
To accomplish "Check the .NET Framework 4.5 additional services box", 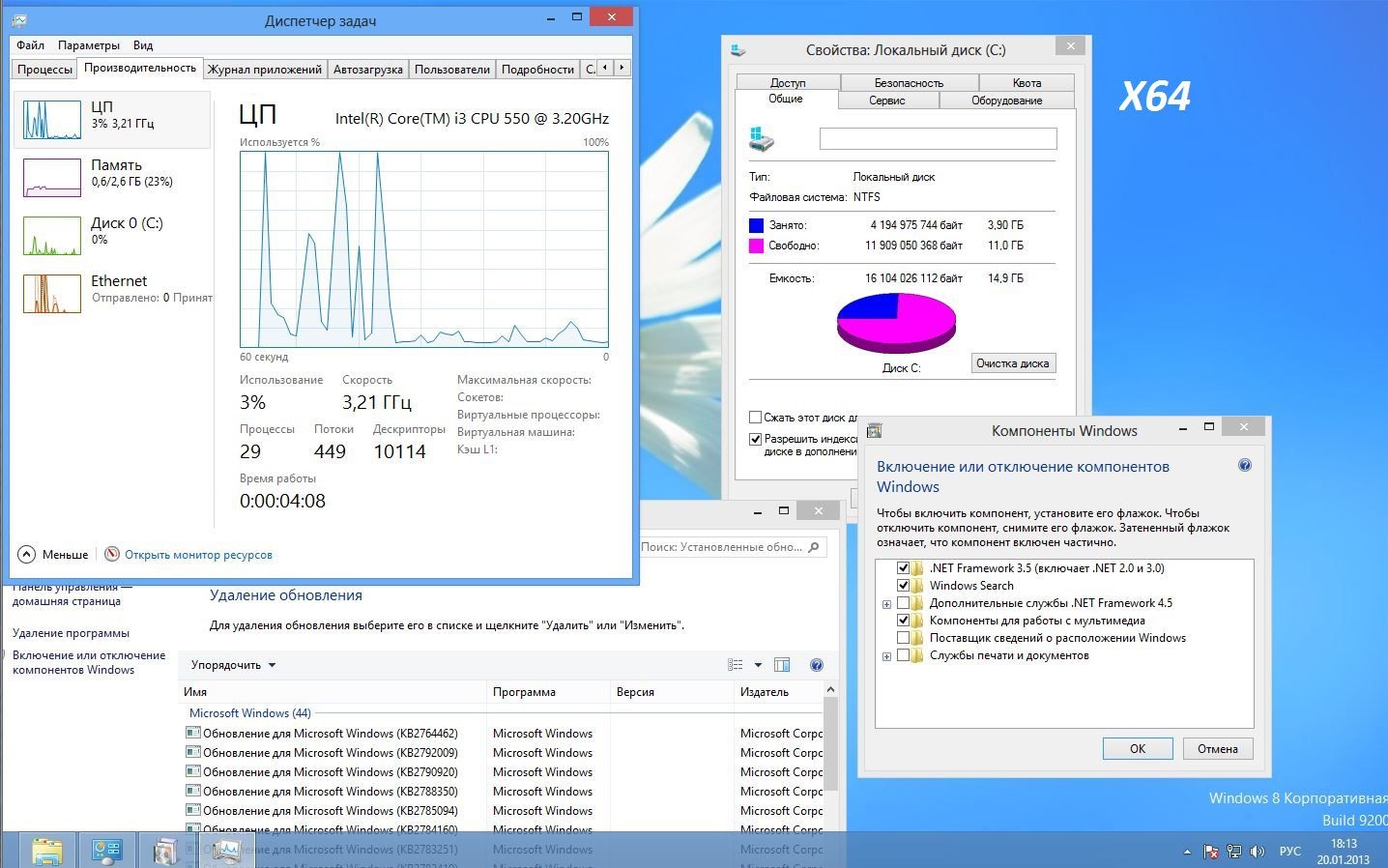I will pos(903,603).
